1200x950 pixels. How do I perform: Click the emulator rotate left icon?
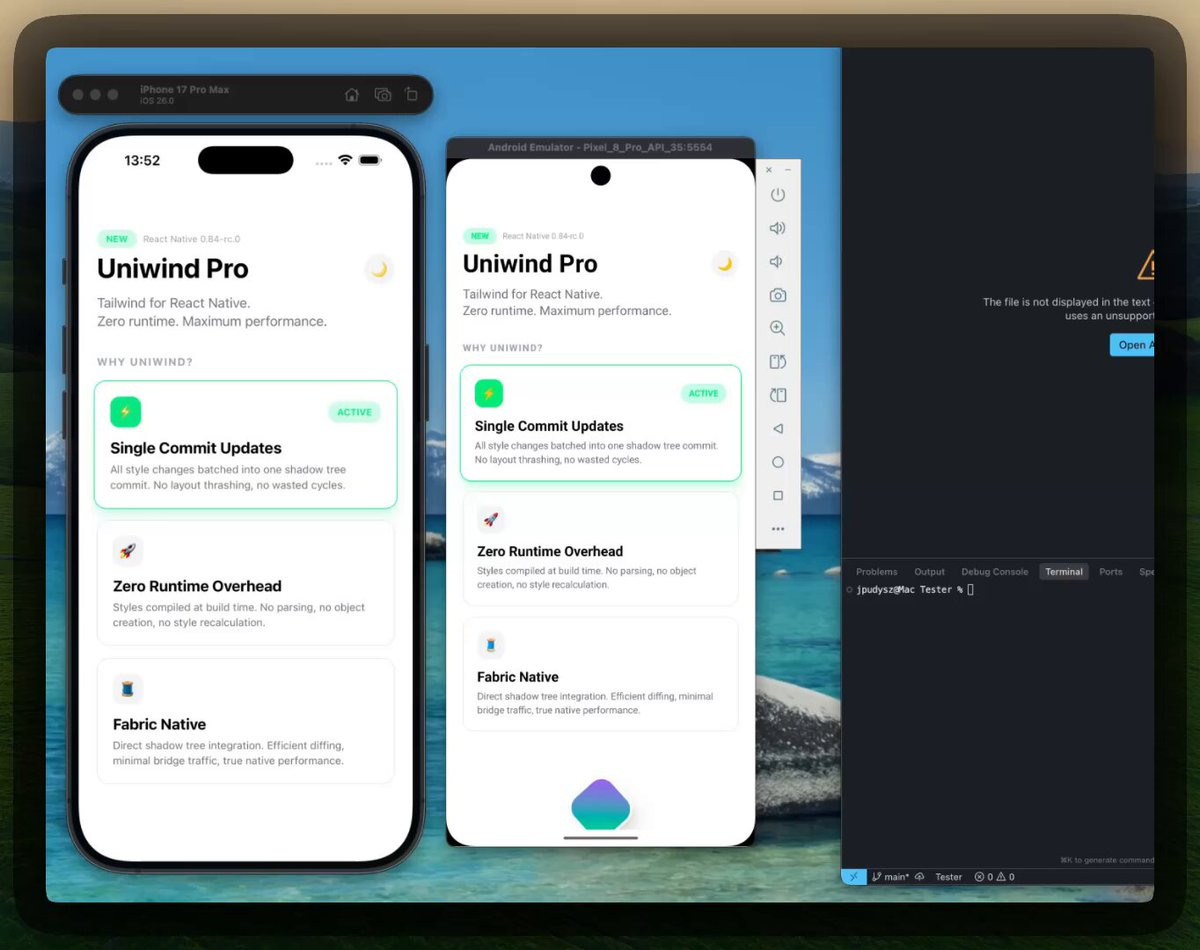point(778,362)
